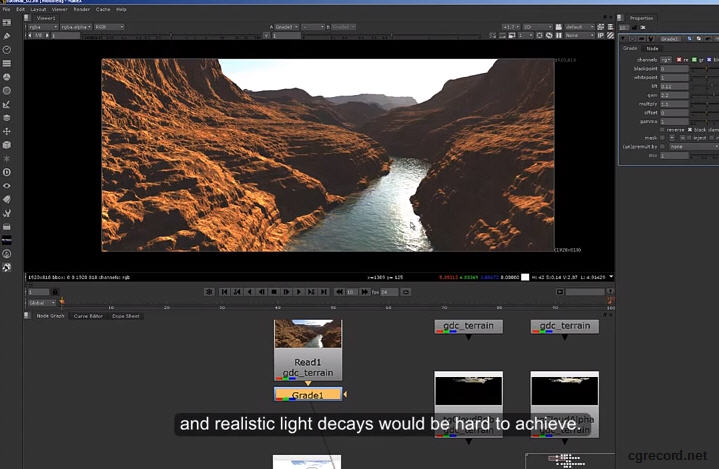Open the viewer zoom level dropdown
The height and width of the screenshot is (469, 719).
point(510,27)
